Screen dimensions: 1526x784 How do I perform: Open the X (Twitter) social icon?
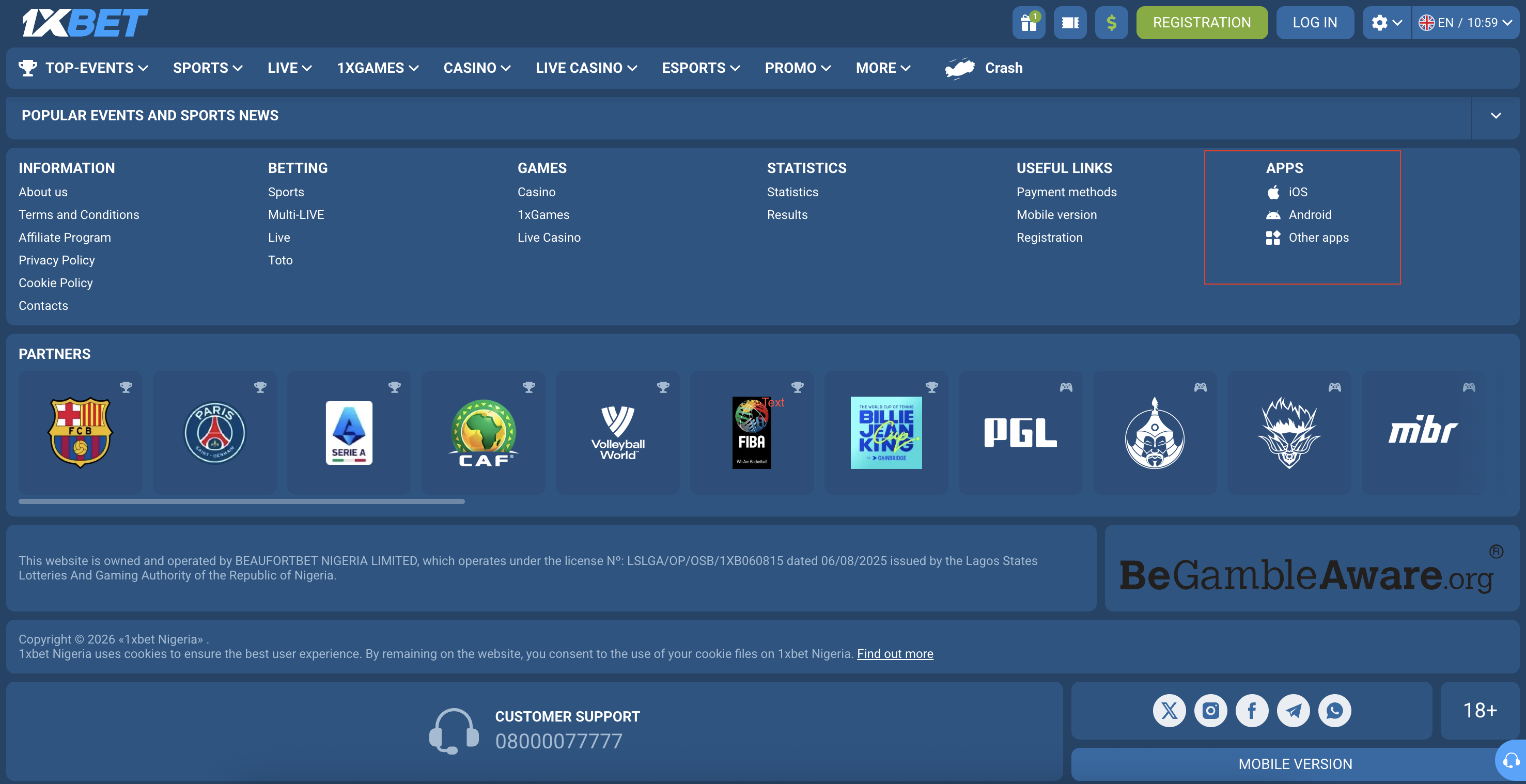(x=1169, y=710)
